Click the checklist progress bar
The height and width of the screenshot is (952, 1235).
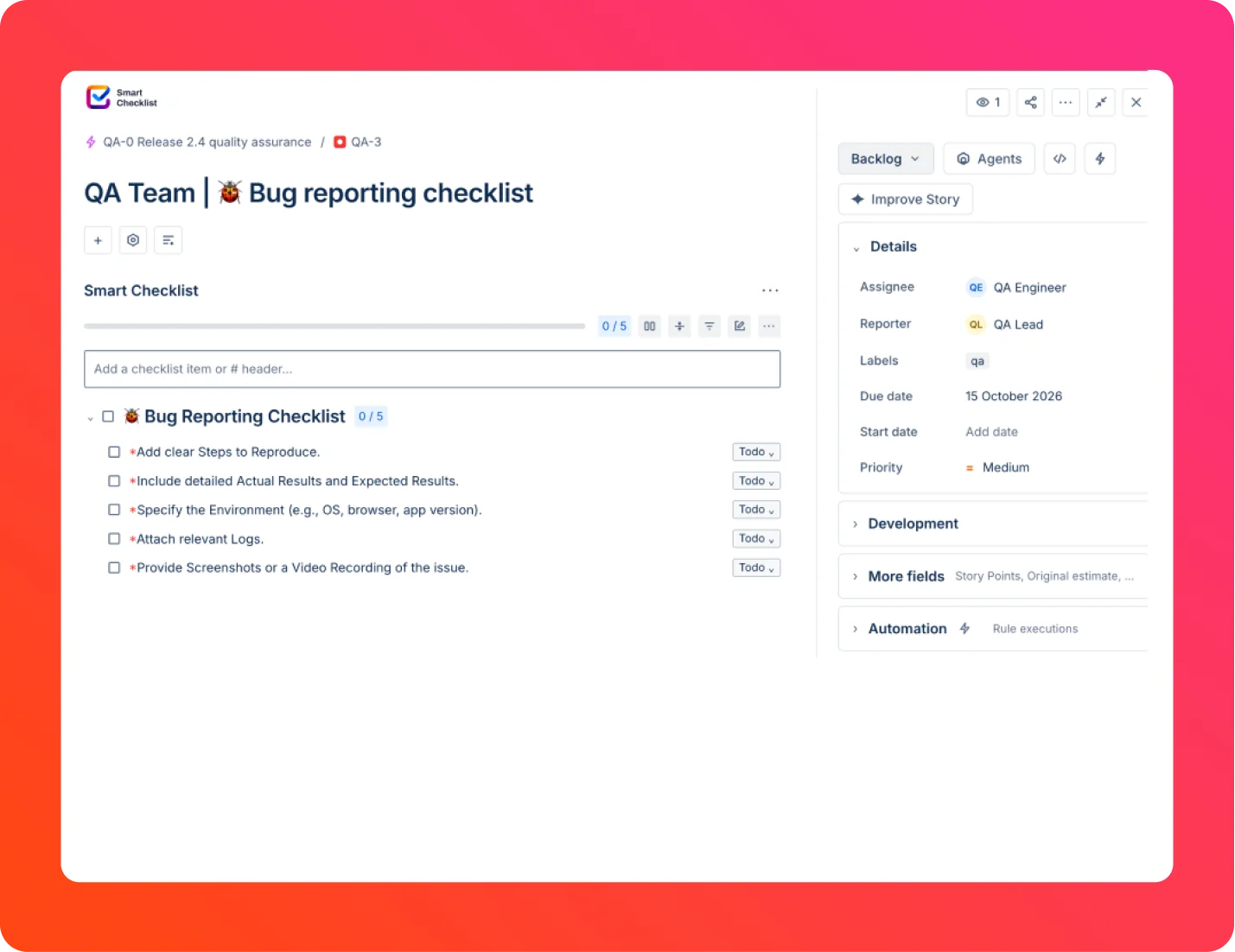[334, 327]
